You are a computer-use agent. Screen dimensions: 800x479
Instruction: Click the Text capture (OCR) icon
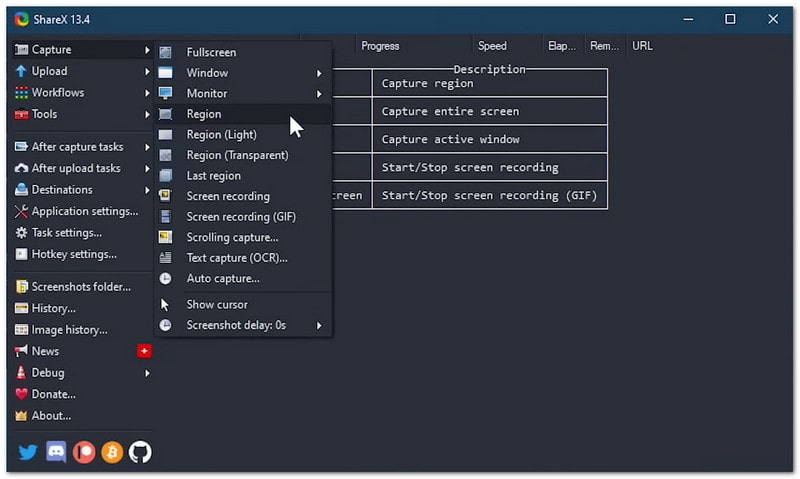pos(165,258)
